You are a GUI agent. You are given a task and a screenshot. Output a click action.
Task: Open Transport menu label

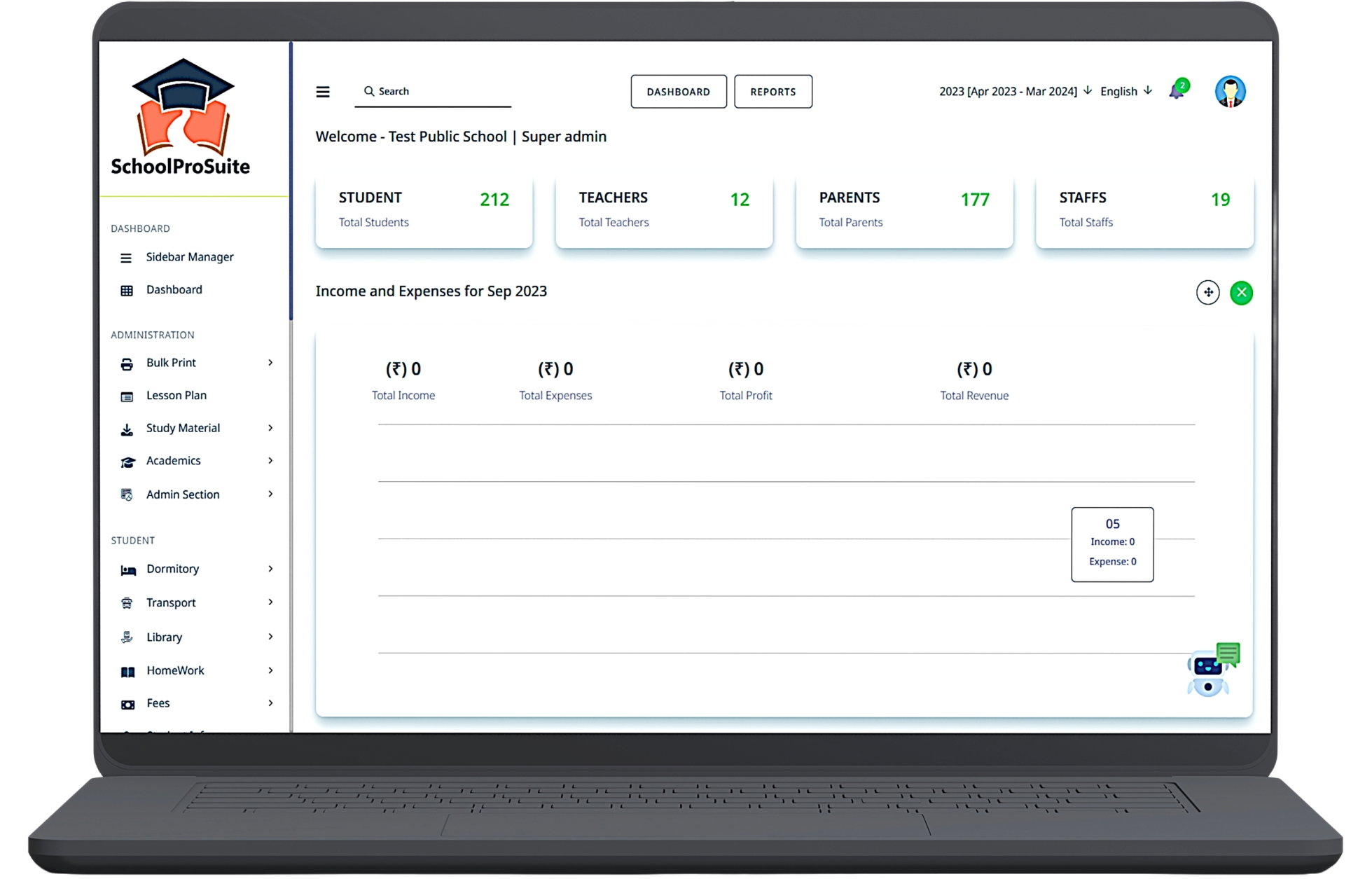171,602
